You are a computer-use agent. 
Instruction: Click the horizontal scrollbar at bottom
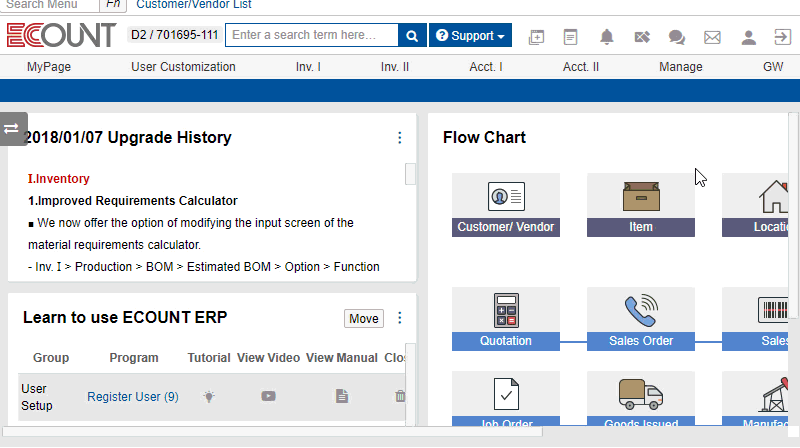[x=273, y=432]
